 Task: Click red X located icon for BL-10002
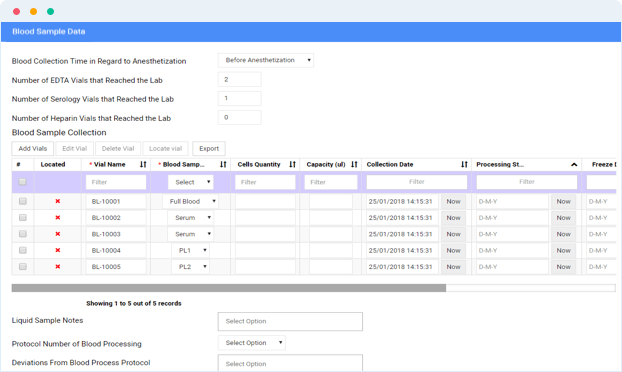pyautogui.click(x=58, y=217)
